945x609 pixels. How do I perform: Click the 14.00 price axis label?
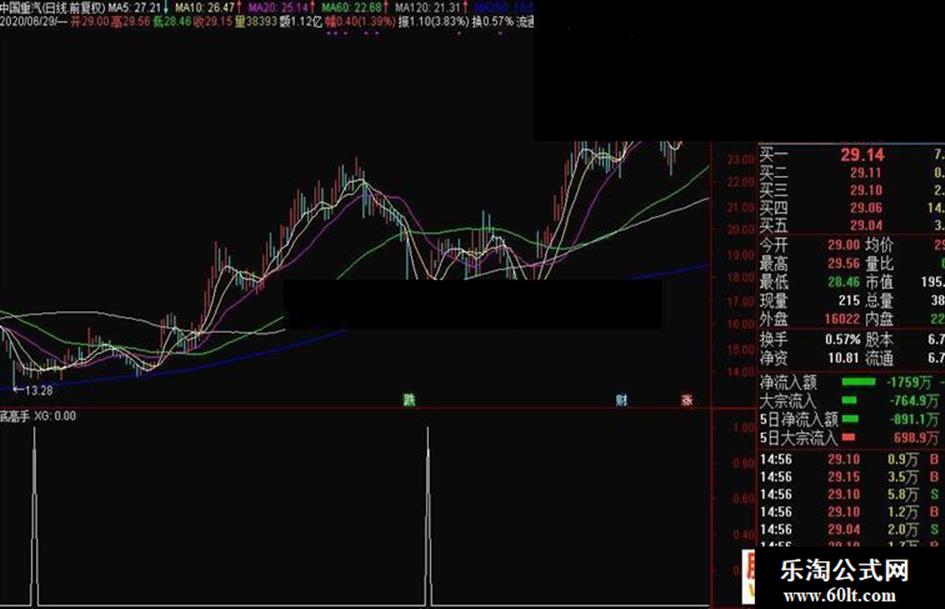[741, 372]
